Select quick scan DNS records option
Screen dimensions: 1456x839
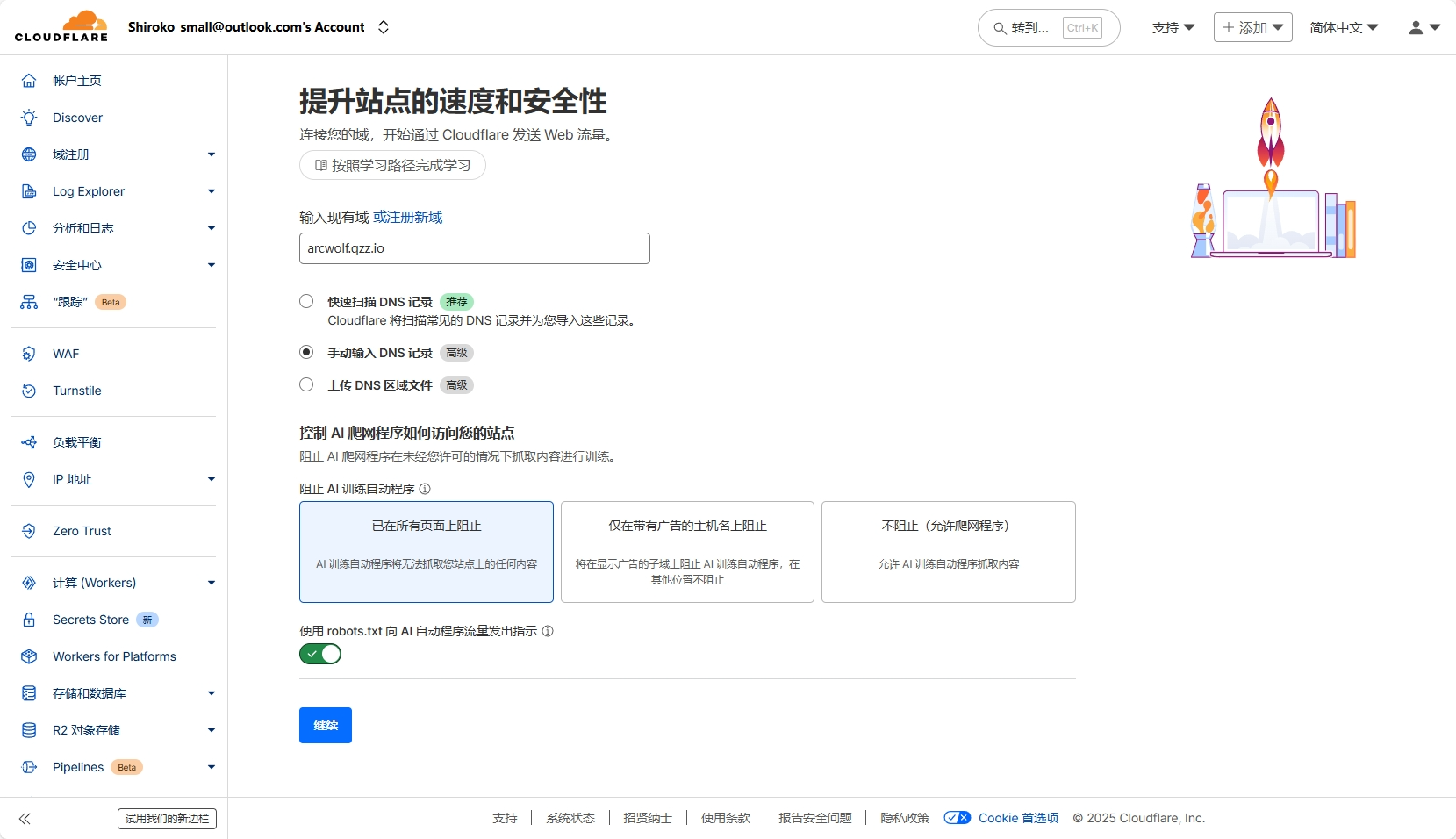[x=306, y=301]
